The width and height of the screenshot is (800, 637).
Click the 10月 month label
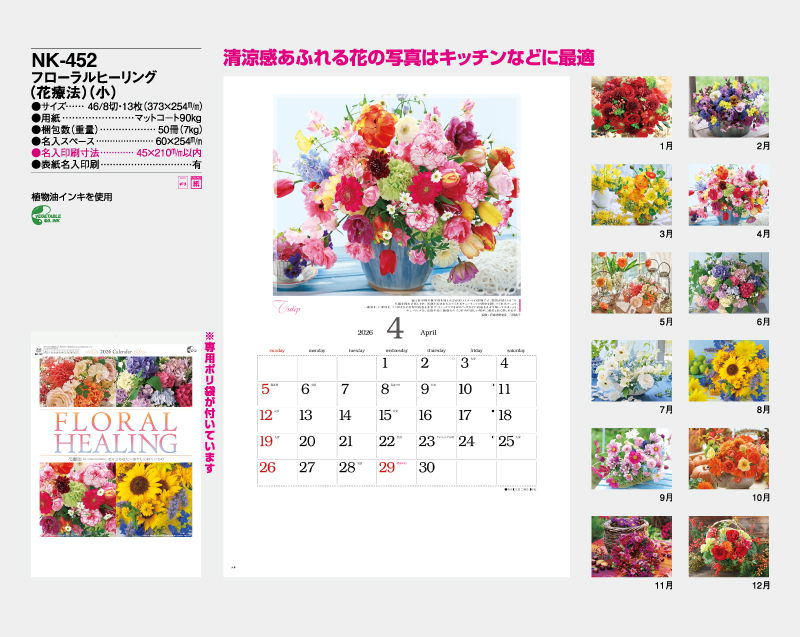(x=761, y=497)
